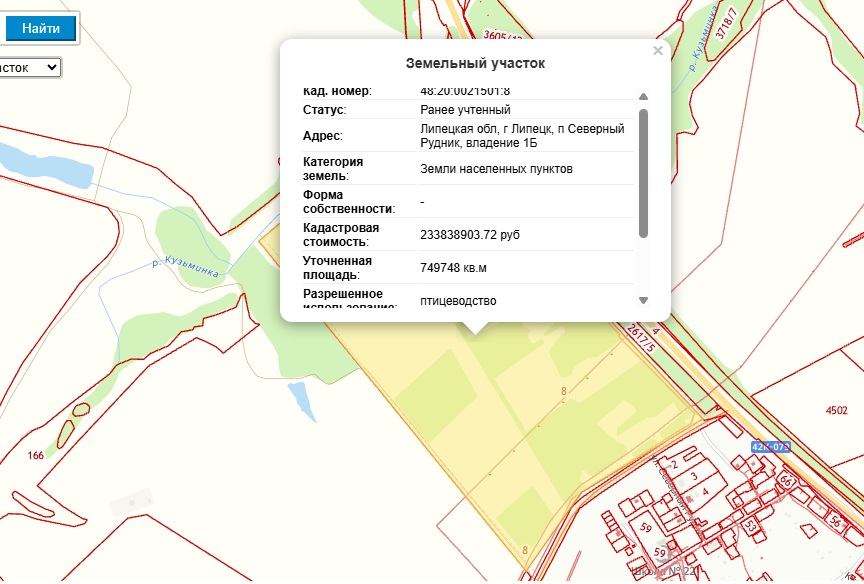Click the popup's vertical scrollbar thumb

click(643, 170)
